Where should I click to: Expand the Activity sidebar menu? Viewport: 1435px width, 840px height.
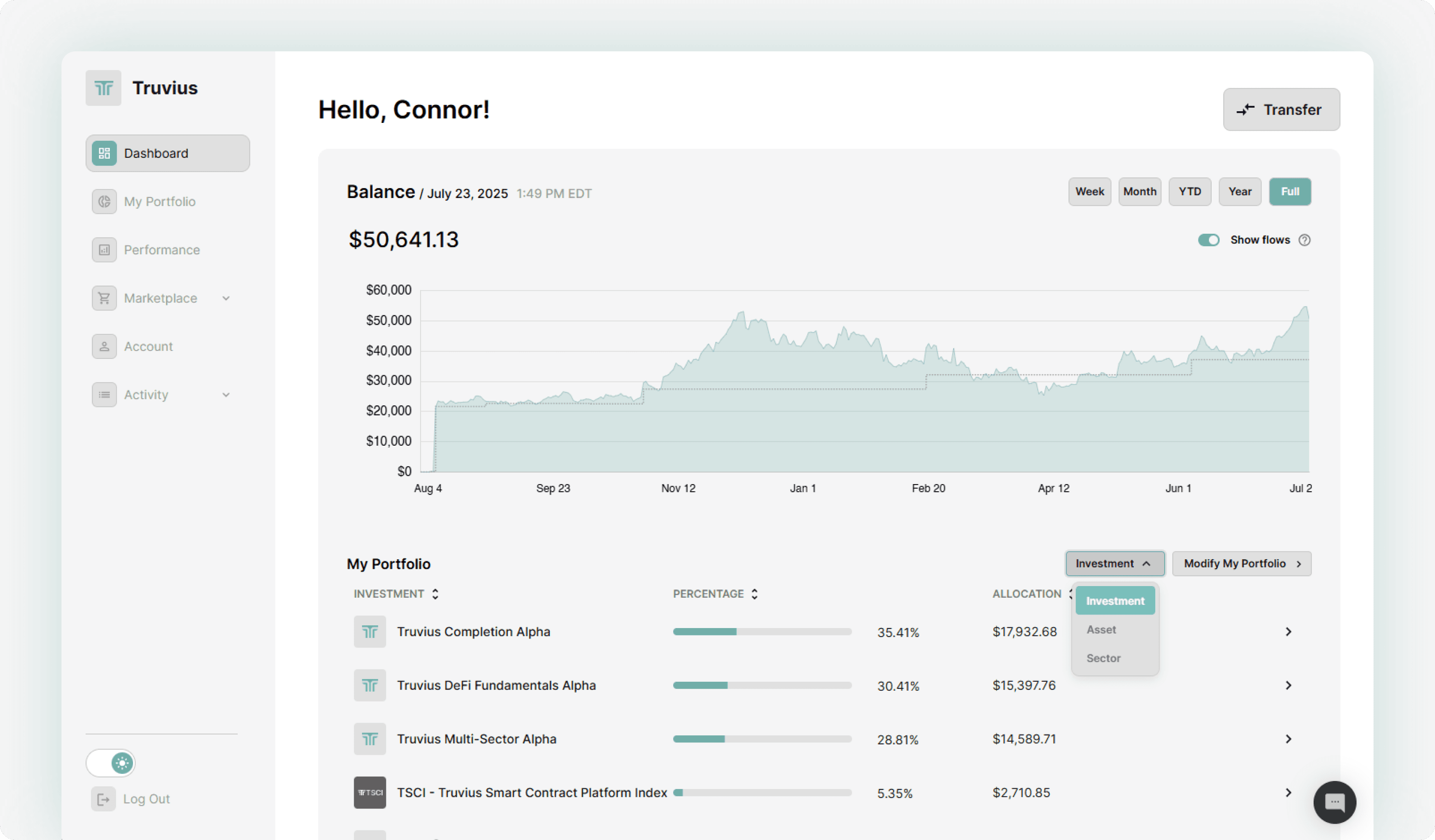226,395
